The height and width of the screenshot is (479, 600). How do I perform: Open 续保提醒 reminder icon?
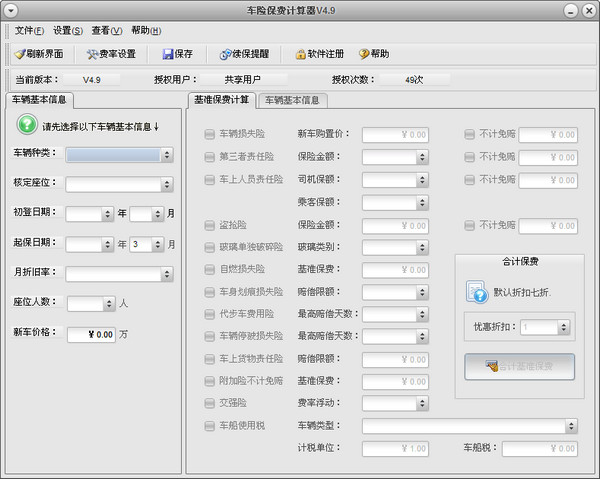pos(225,54)
